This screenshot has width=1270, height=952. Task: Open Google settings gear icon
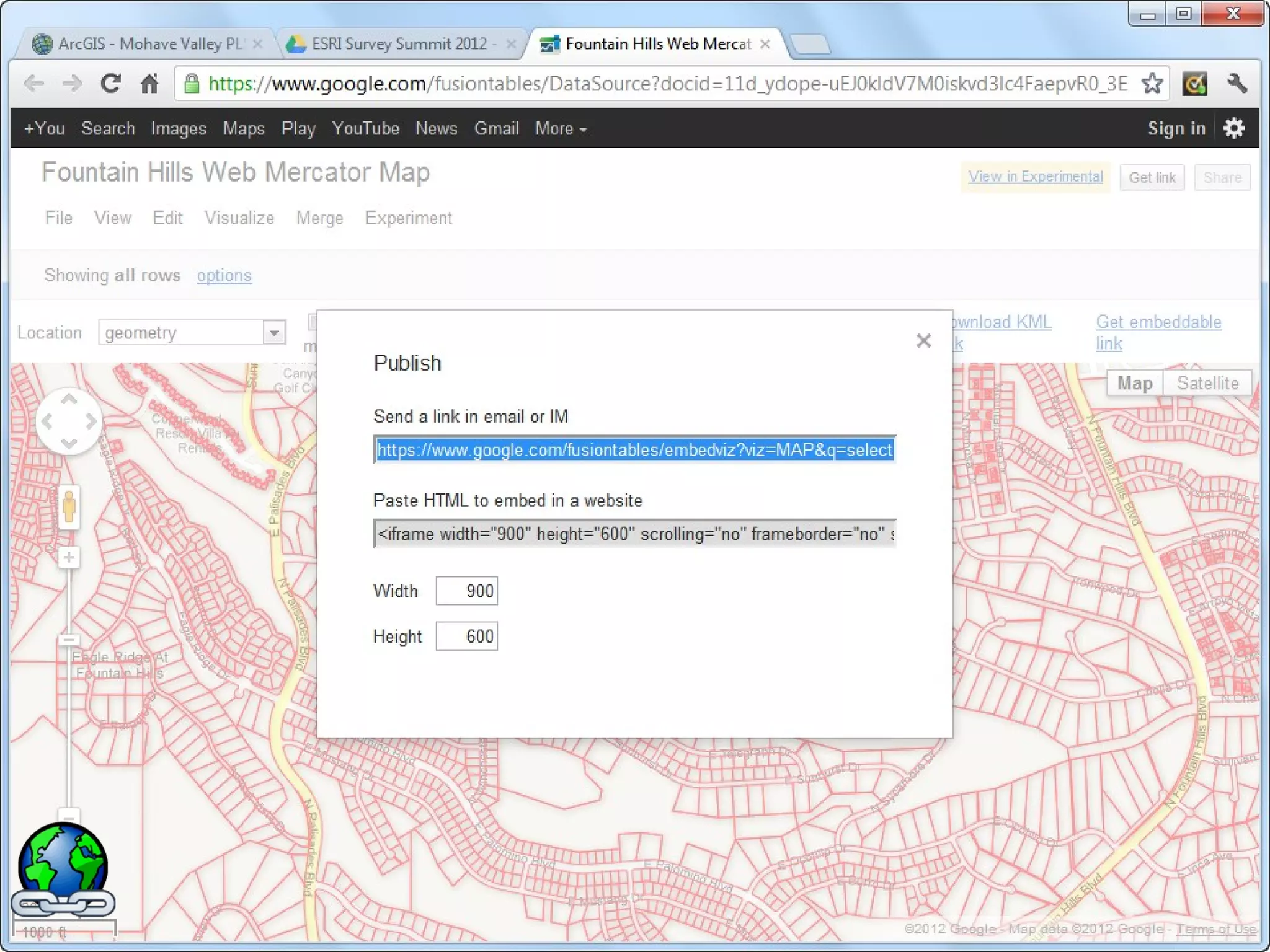click(1234, 128)
